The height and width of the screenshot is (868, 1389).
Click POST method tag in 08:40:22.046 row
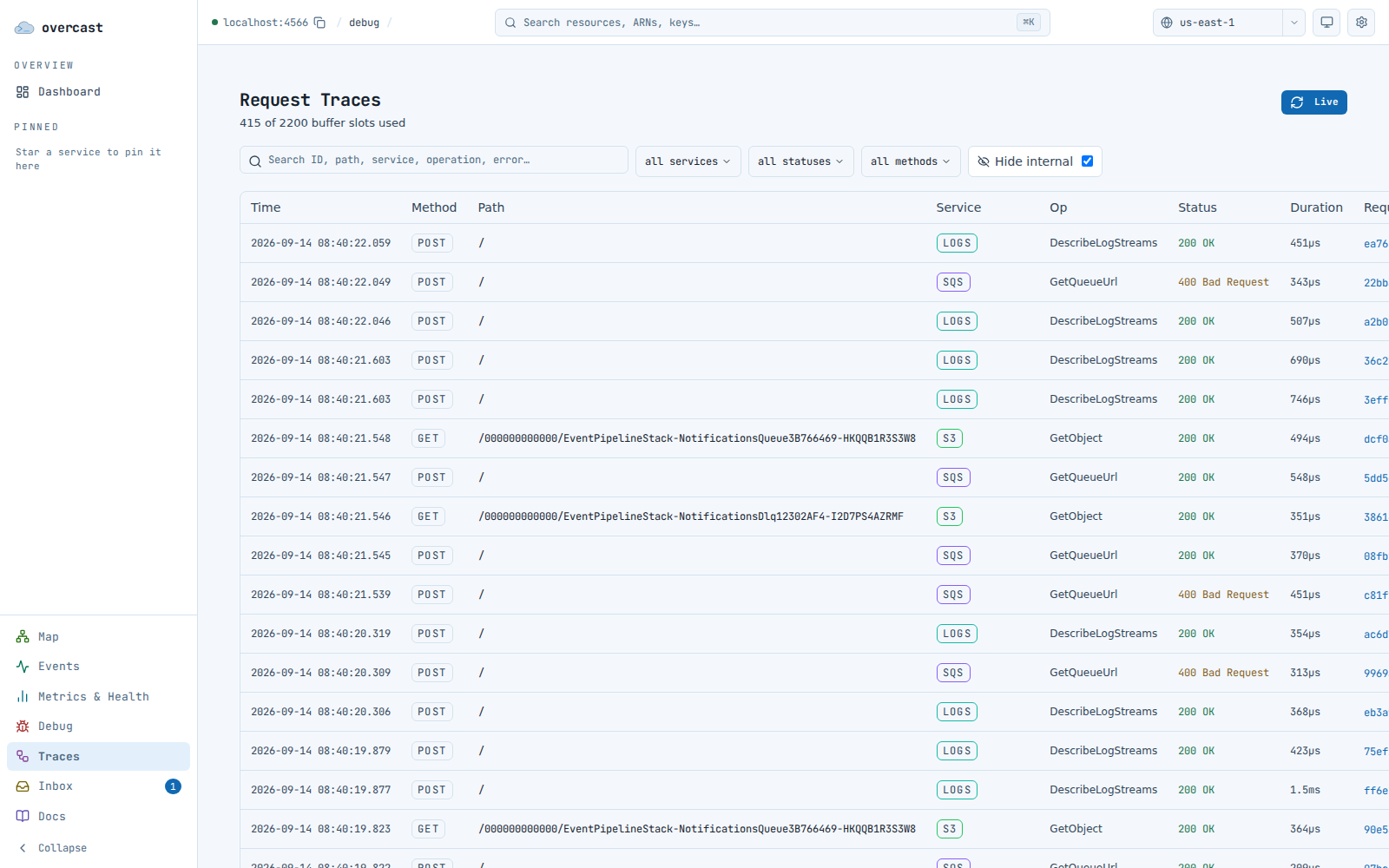431,321
